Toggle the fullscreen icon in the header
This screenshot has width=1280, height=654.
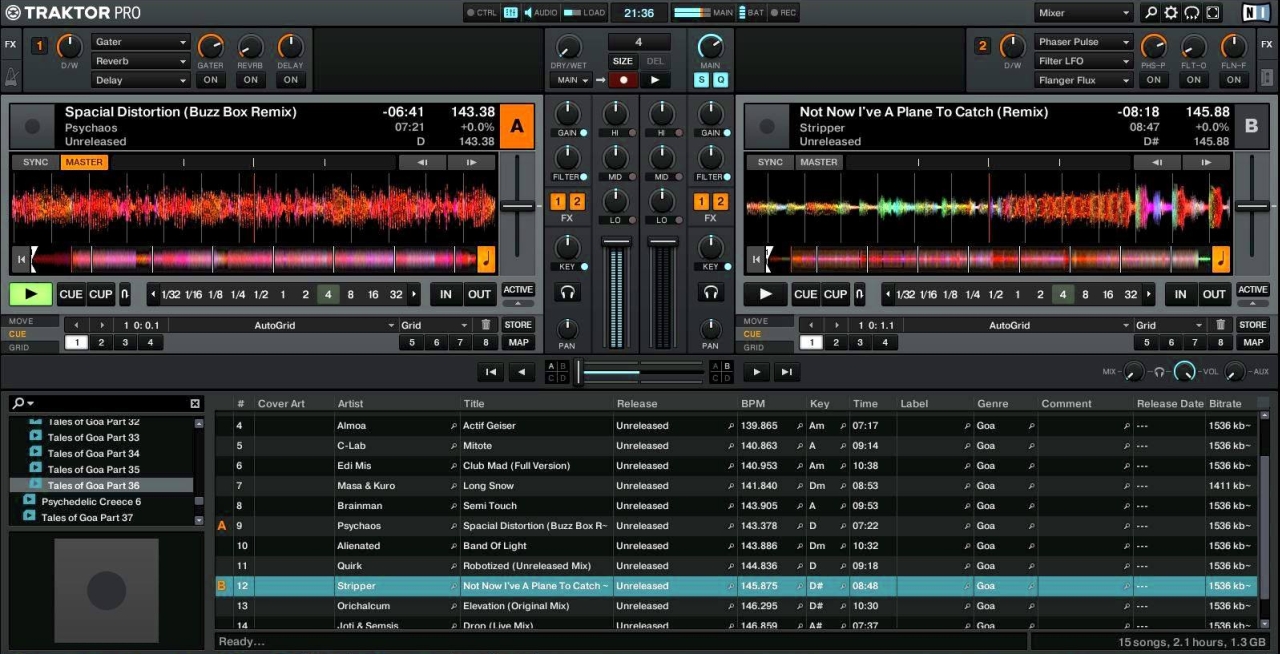1213,13
